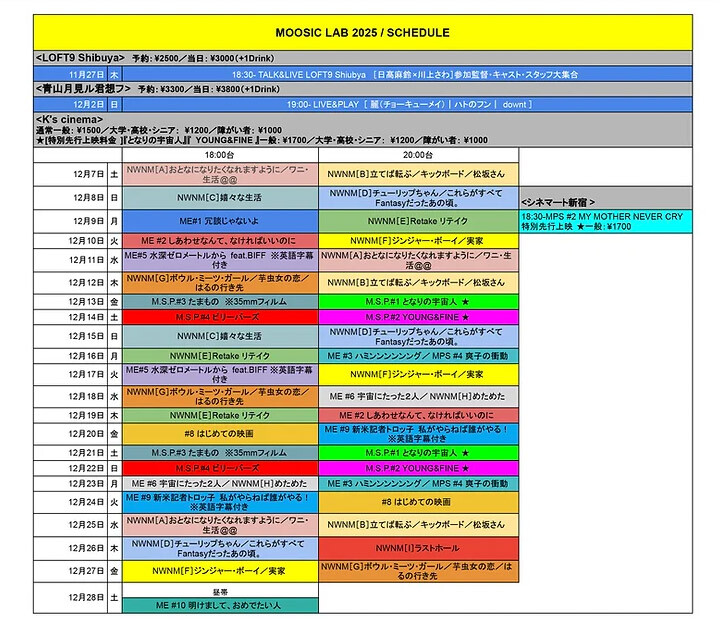Click ME#5 水深ゼロメートルから in the 12月11日 row
Screen dimensions: 720x641
click(220, 260)
